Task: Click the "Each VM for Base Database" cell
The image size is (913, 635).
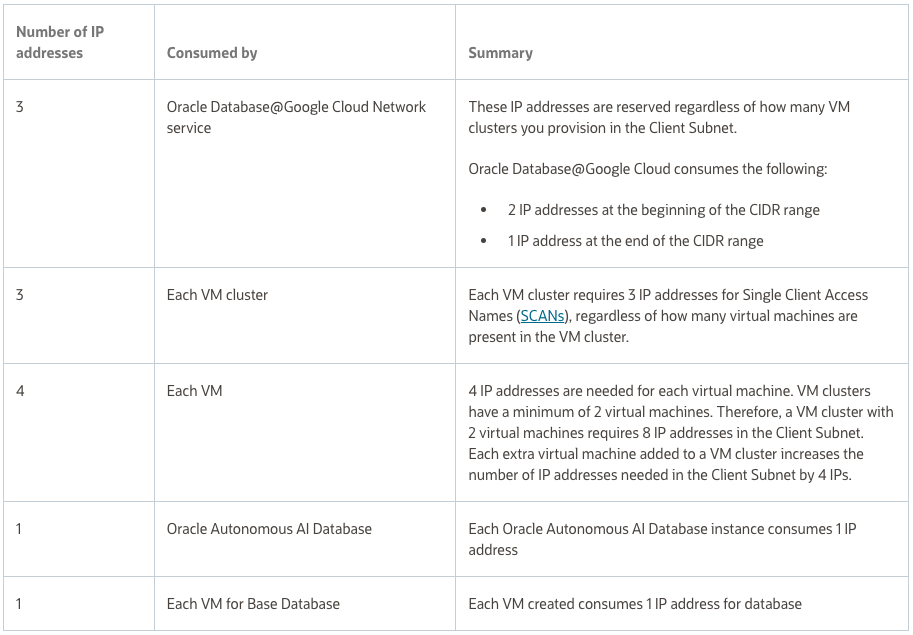Action: pos(253,604)
